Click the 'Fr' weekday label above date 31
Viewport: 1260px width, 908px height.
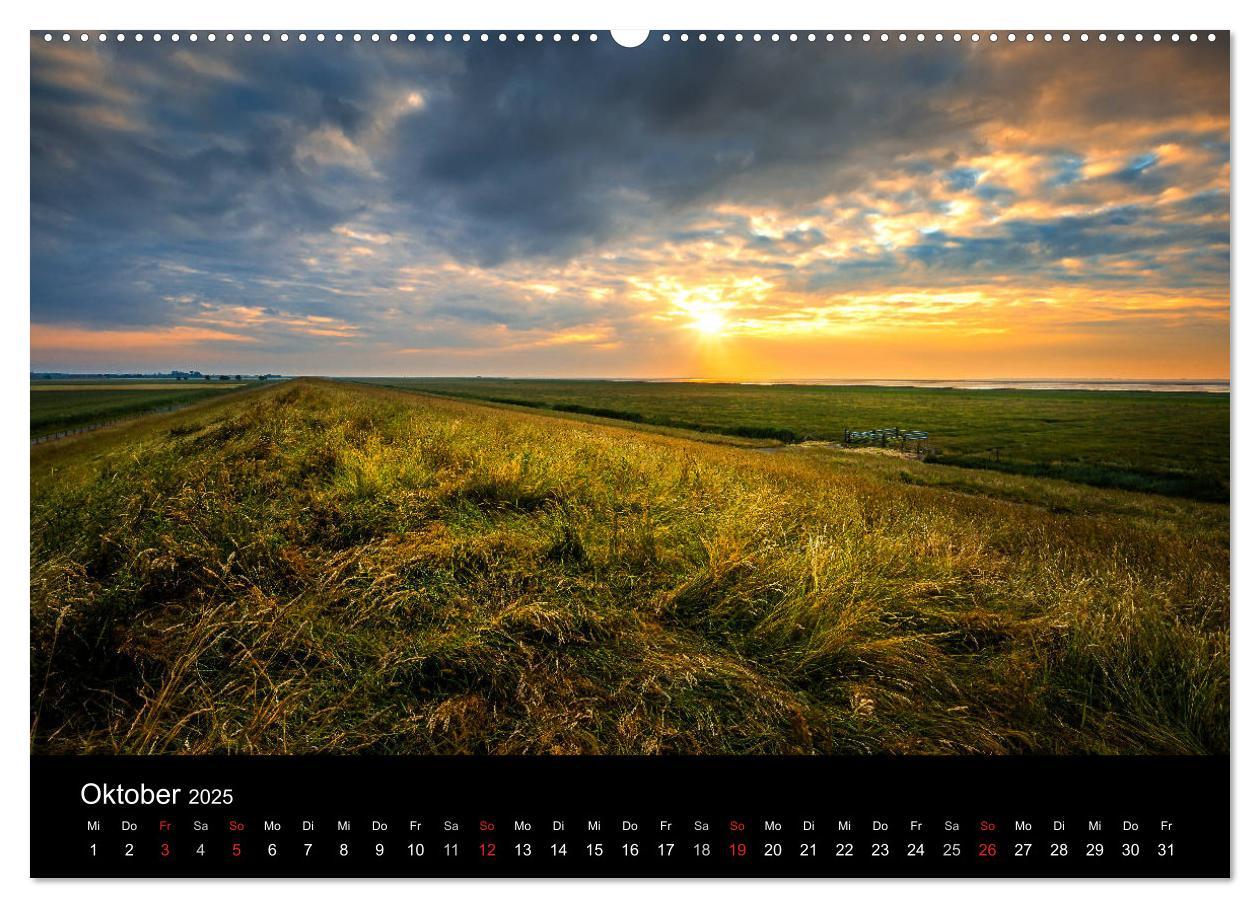pyautogui.click(x=1166, y=826)
